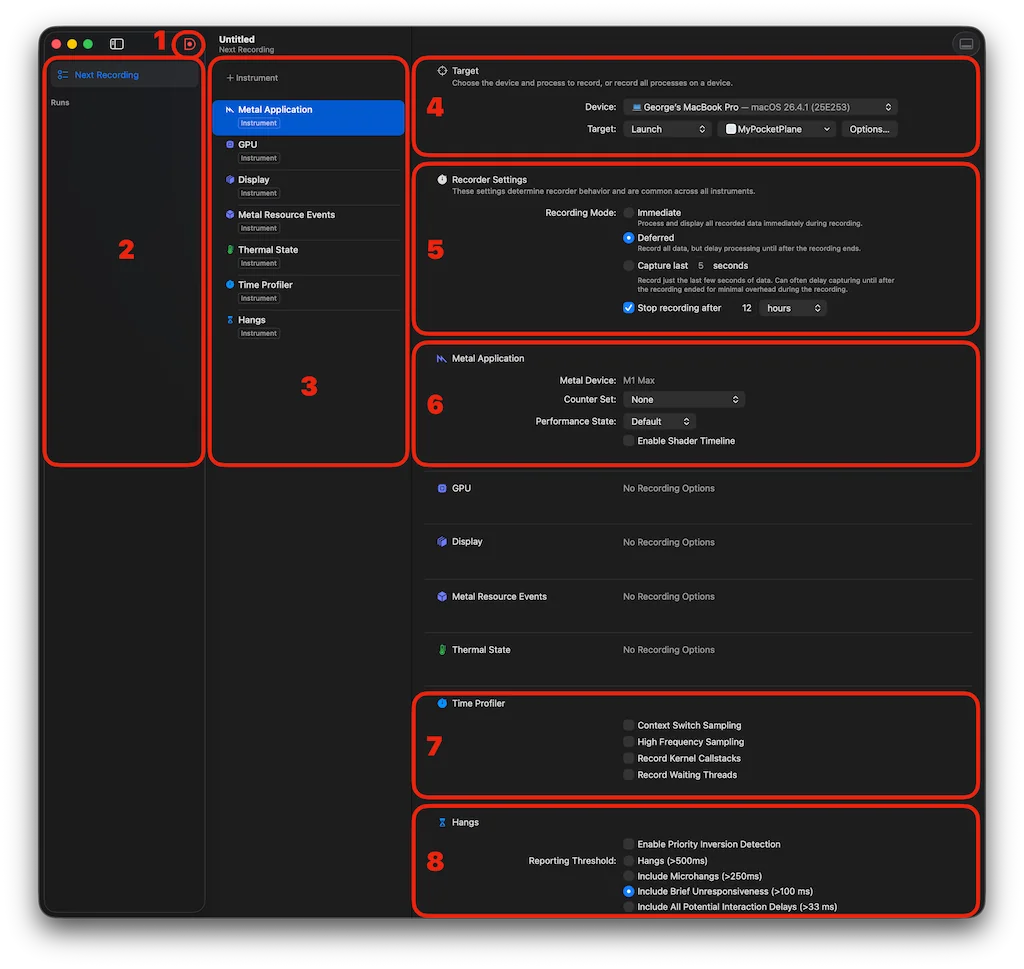The width and height of the screenshot is (1024, 969).
Task: Select Metal Application instrument row
Action: pyautogui.click(x=308, y=117)
